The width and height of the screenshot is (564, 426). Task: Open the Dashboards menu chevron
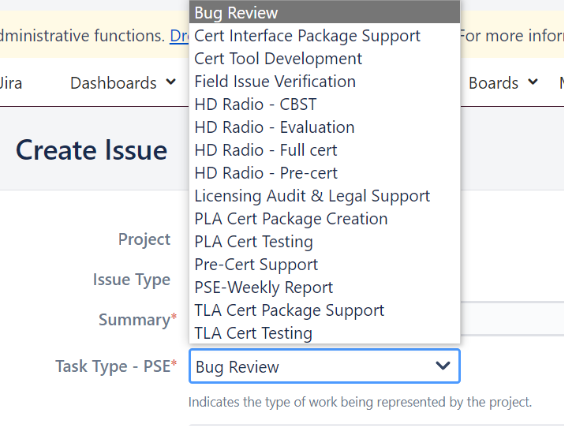coord(171,82)
